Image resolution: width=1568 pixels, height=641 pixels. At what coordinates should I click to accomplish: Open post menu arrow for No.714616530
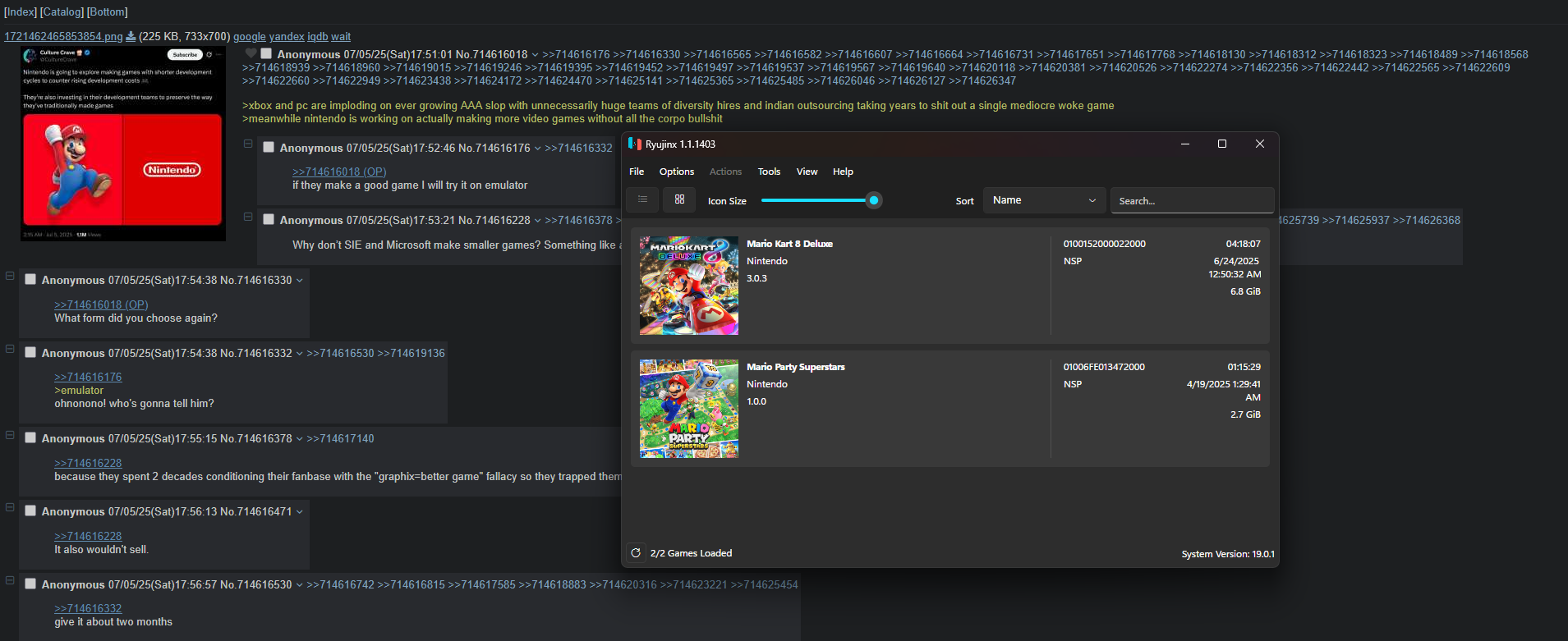tap(299, 585)
